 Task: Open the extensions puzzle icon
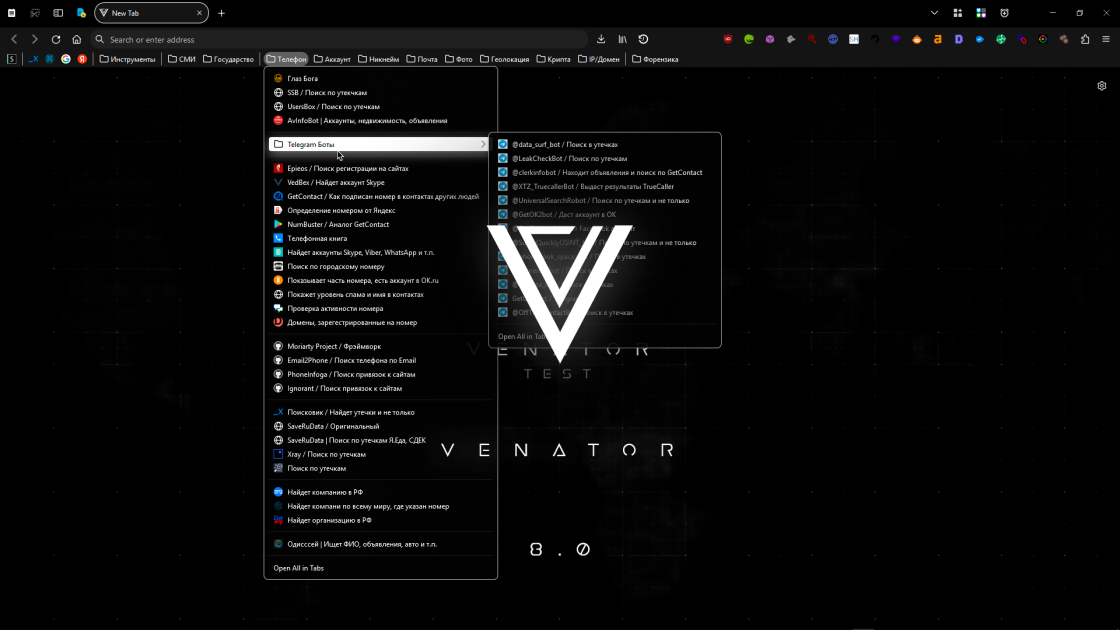[1085, 39]
